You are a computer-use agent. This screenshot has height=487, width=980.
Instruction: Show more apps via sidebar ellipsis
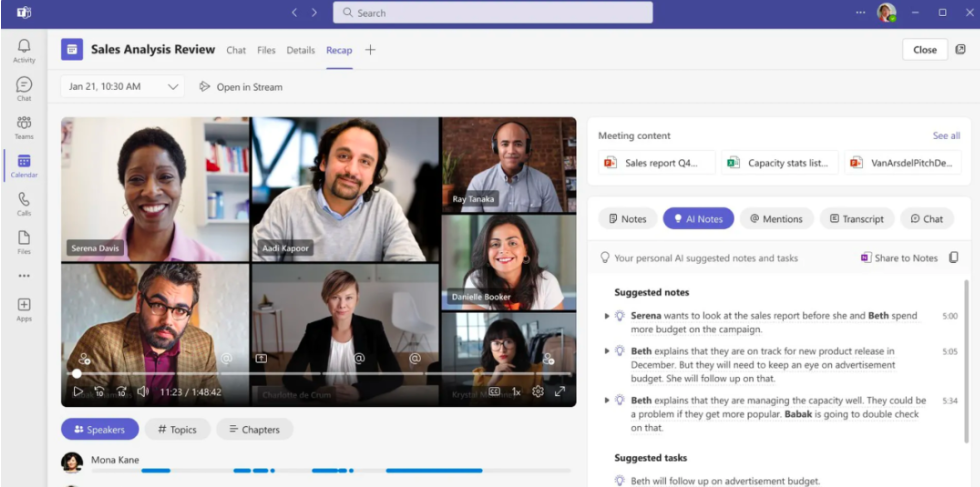(24, 276)
